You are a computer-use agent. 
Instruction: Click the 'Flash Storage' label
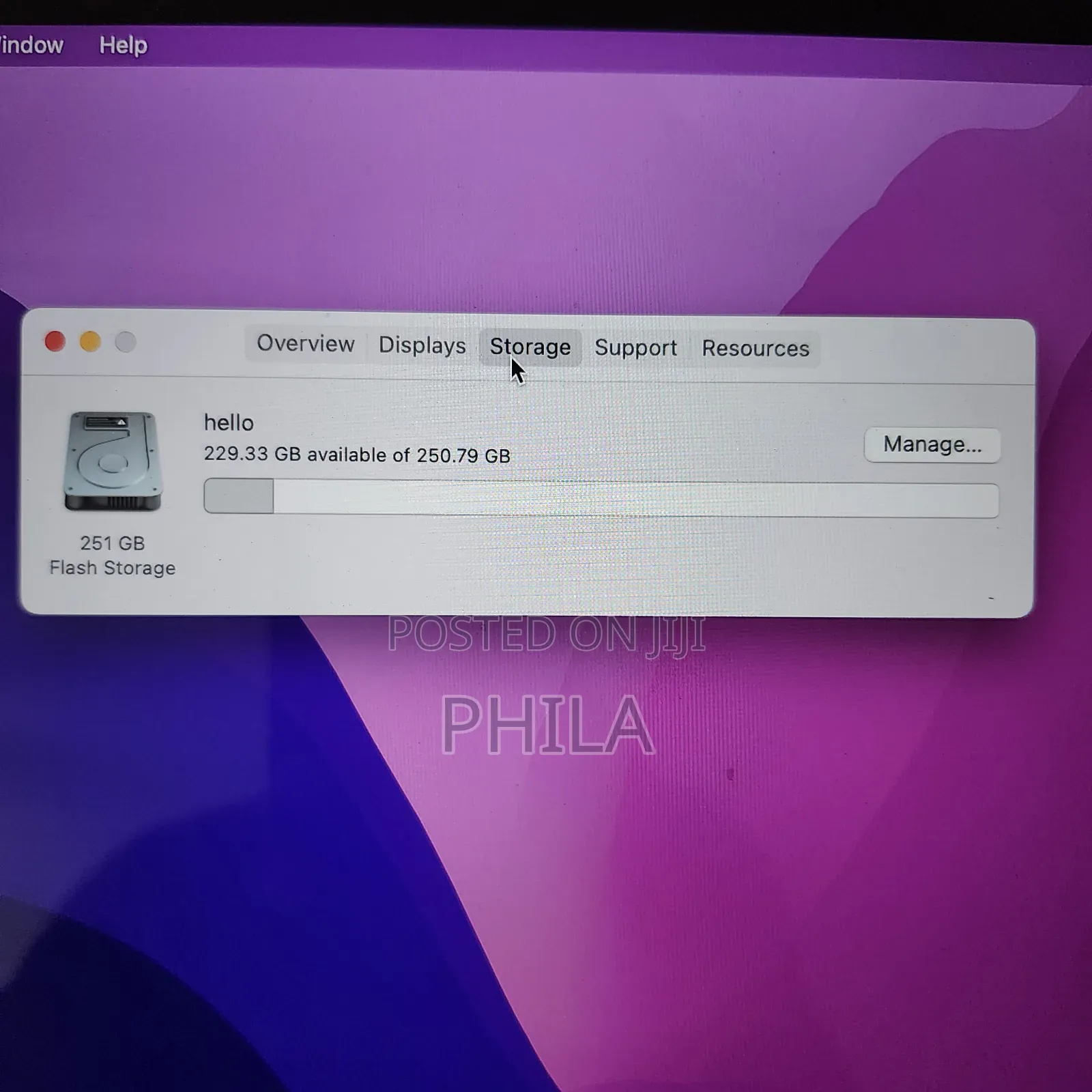pyautogui.click(x=113, y=568)
